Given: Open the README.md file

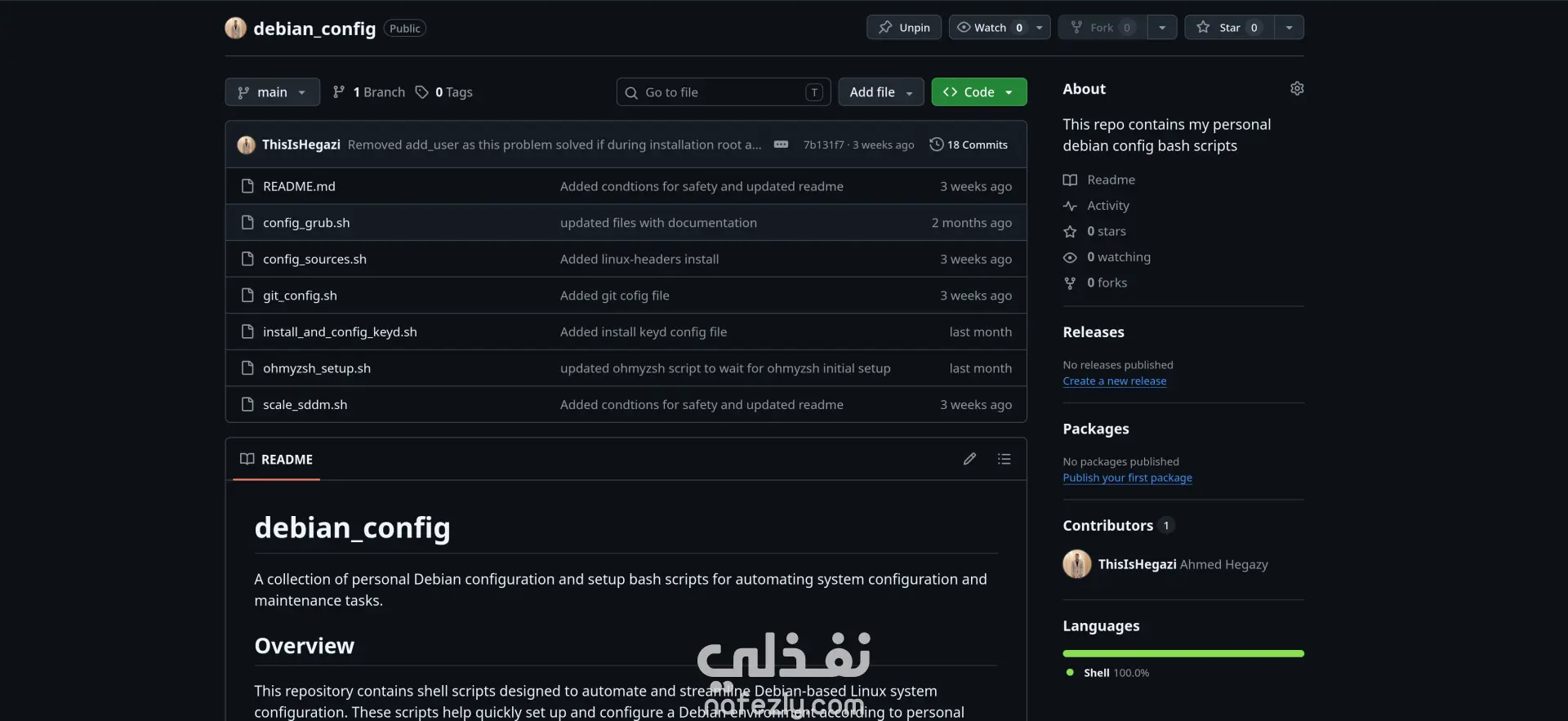Looking at the screenshot, I should [299, 186].
